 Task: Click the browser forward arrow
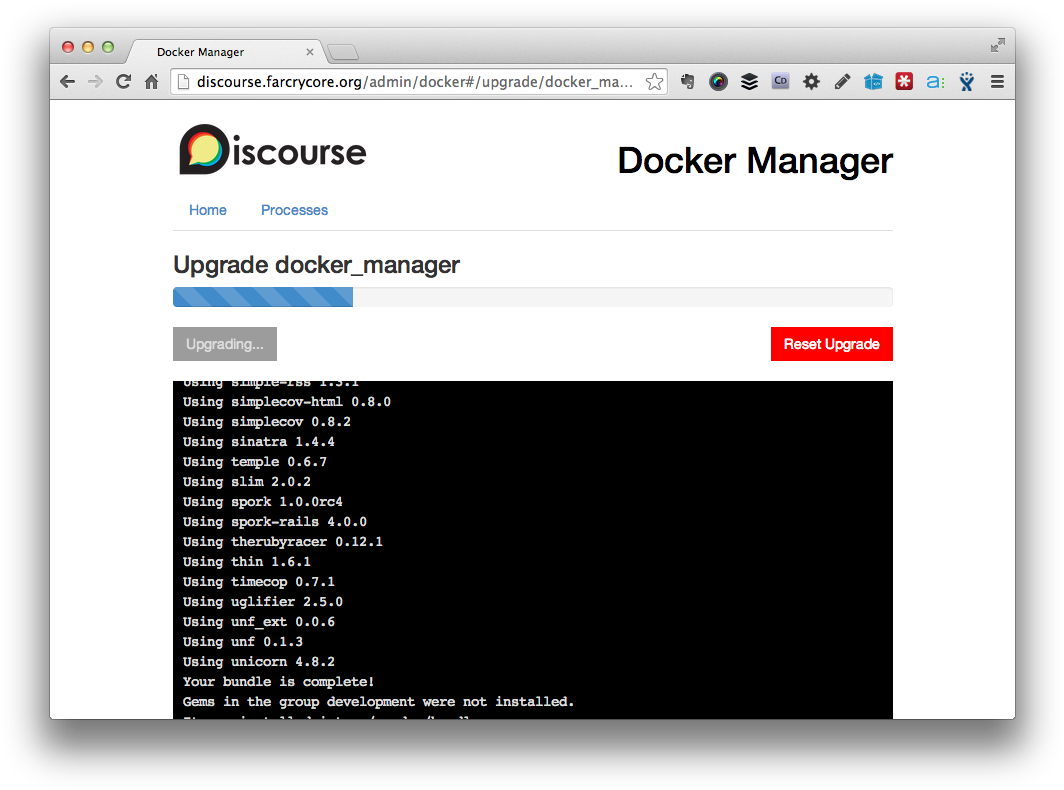click(95, 82)
